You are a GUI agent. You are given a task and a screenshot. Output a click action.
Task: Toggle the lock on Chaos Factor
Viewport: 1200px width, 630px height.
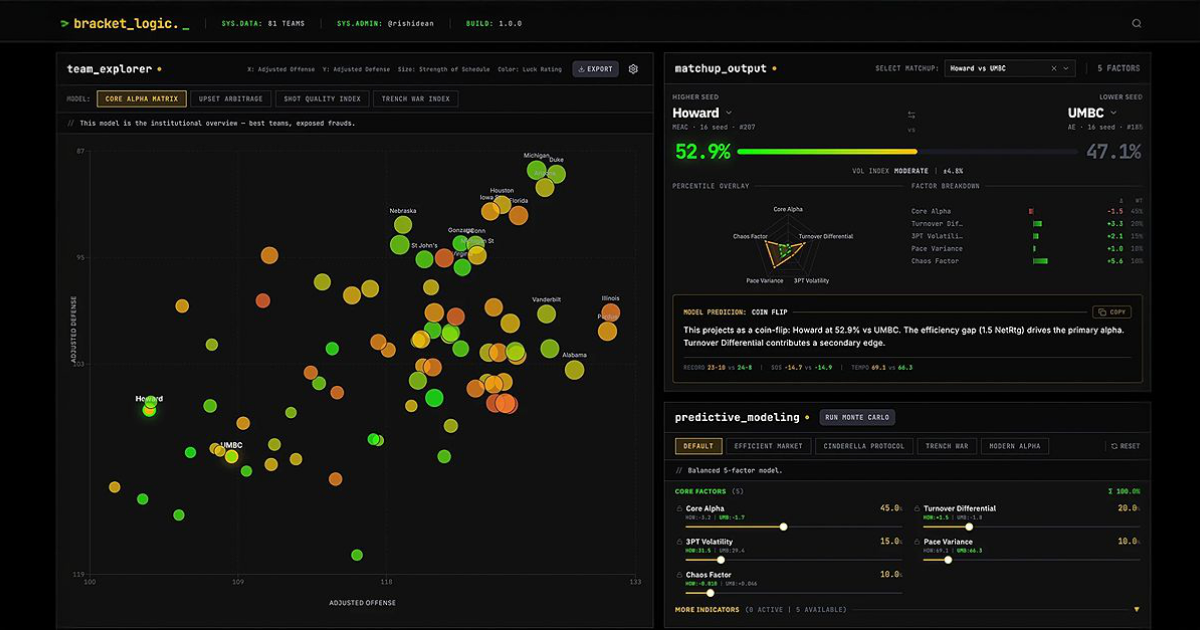678,573
